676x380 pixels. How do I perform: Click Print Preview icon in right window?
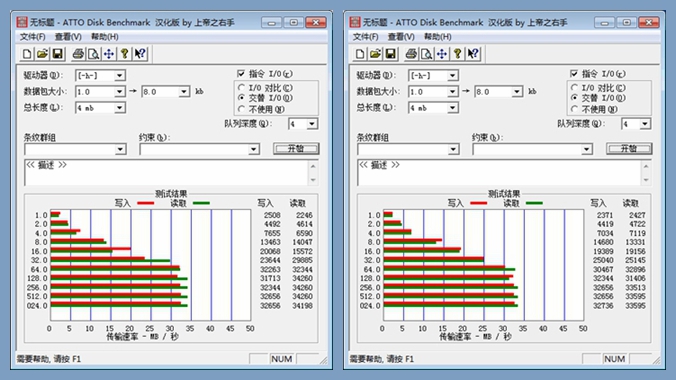coord(426,54)
